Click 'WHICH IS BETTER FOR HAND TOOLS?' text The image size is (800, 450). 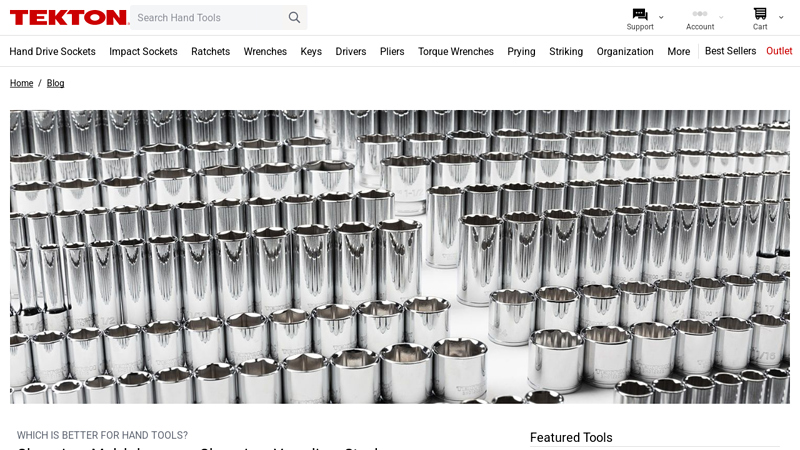click(x=103, y=435)
